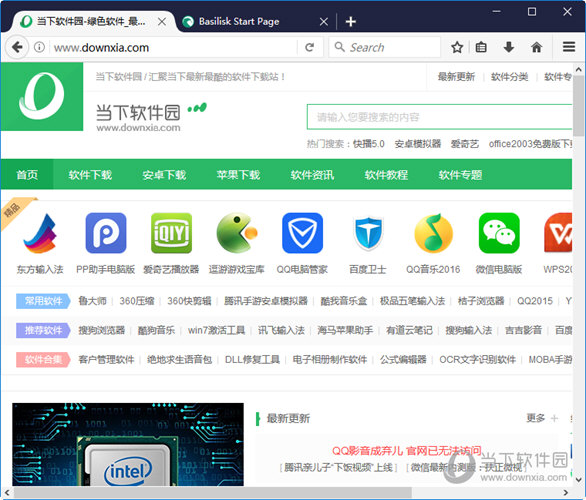Click the 常用软件 category tag

43,301
